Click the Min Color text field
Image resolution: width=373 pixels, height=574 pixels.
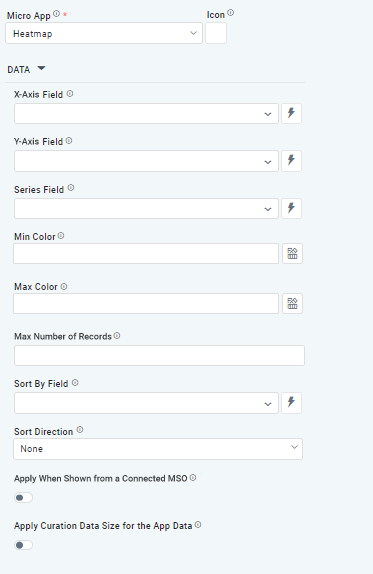click(x=146, y=253)
